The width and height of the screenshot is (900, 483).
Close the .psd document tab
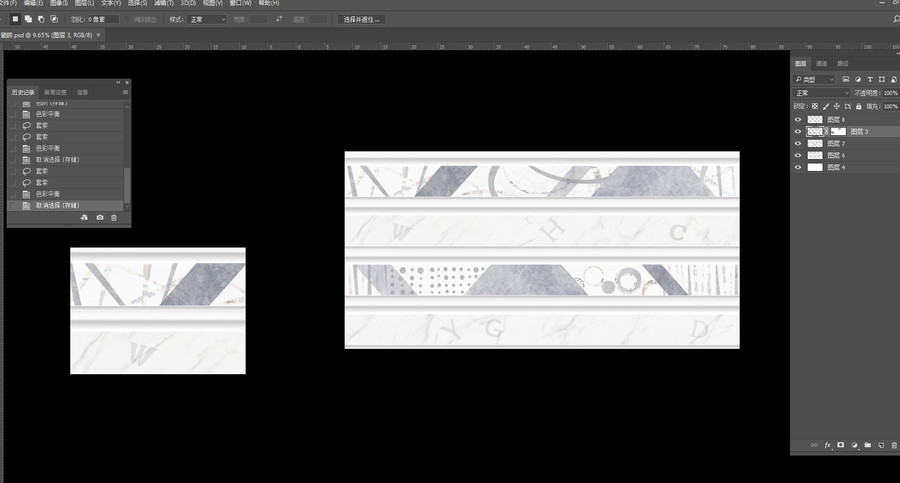pos(98,35)
